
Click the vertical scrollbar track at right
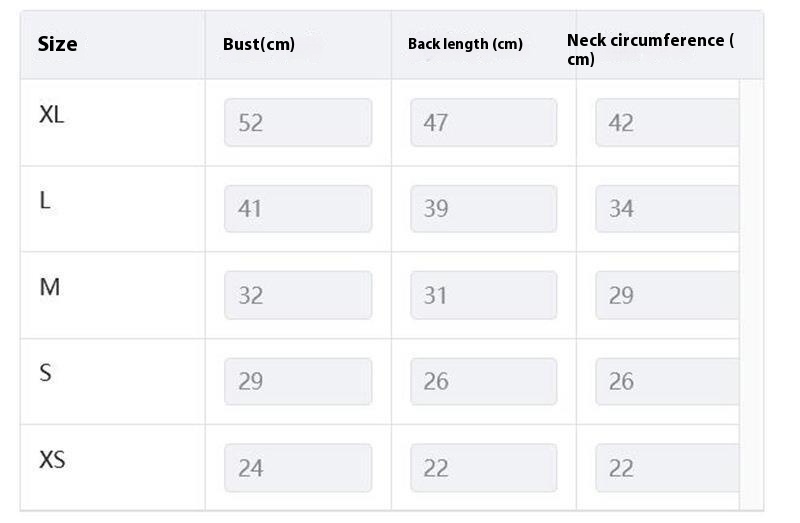point(751,295)
